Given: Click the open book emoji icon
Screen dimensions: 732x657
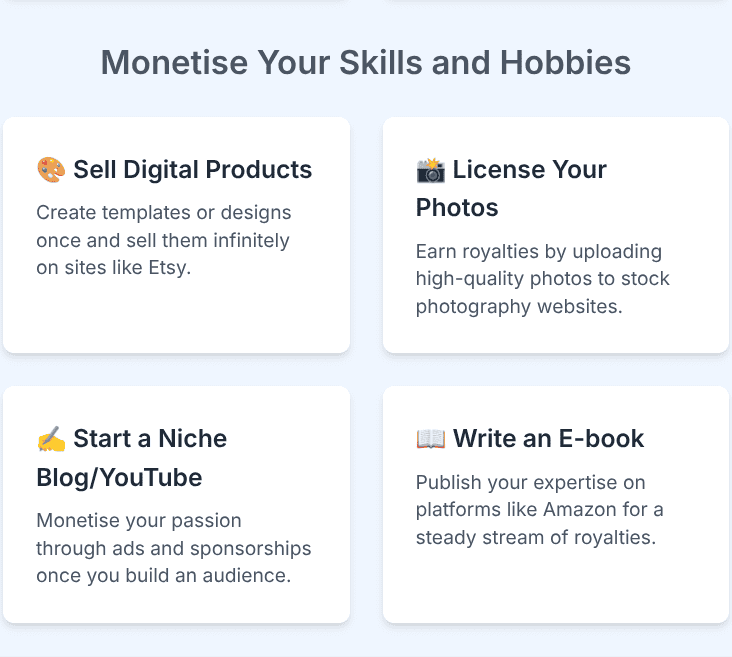Looking at the screenshot, I should pos(430,439).
